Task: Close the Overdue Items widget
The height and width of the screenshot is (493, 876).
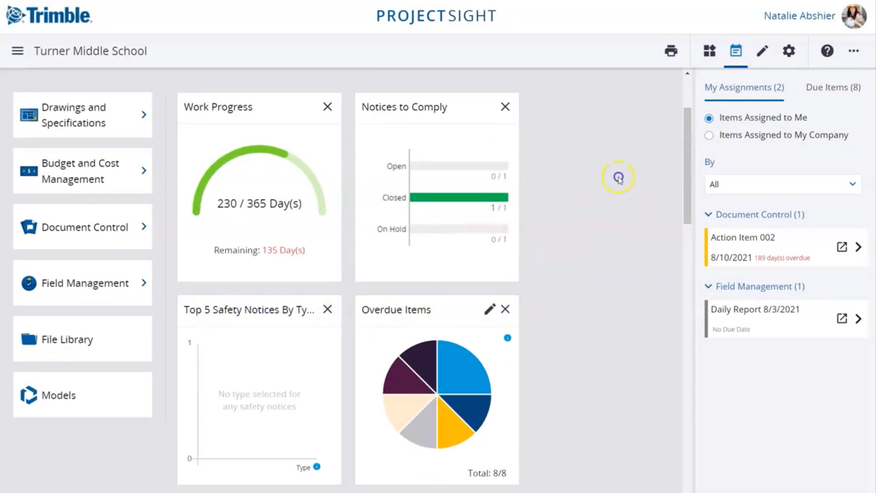Action: [x=505, y=309]
